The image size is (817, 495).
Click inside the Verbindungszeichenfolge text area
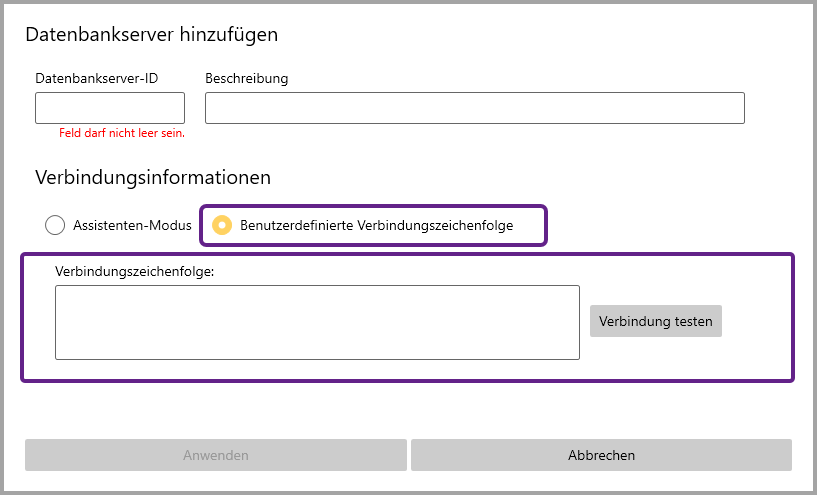click(317, 322)
